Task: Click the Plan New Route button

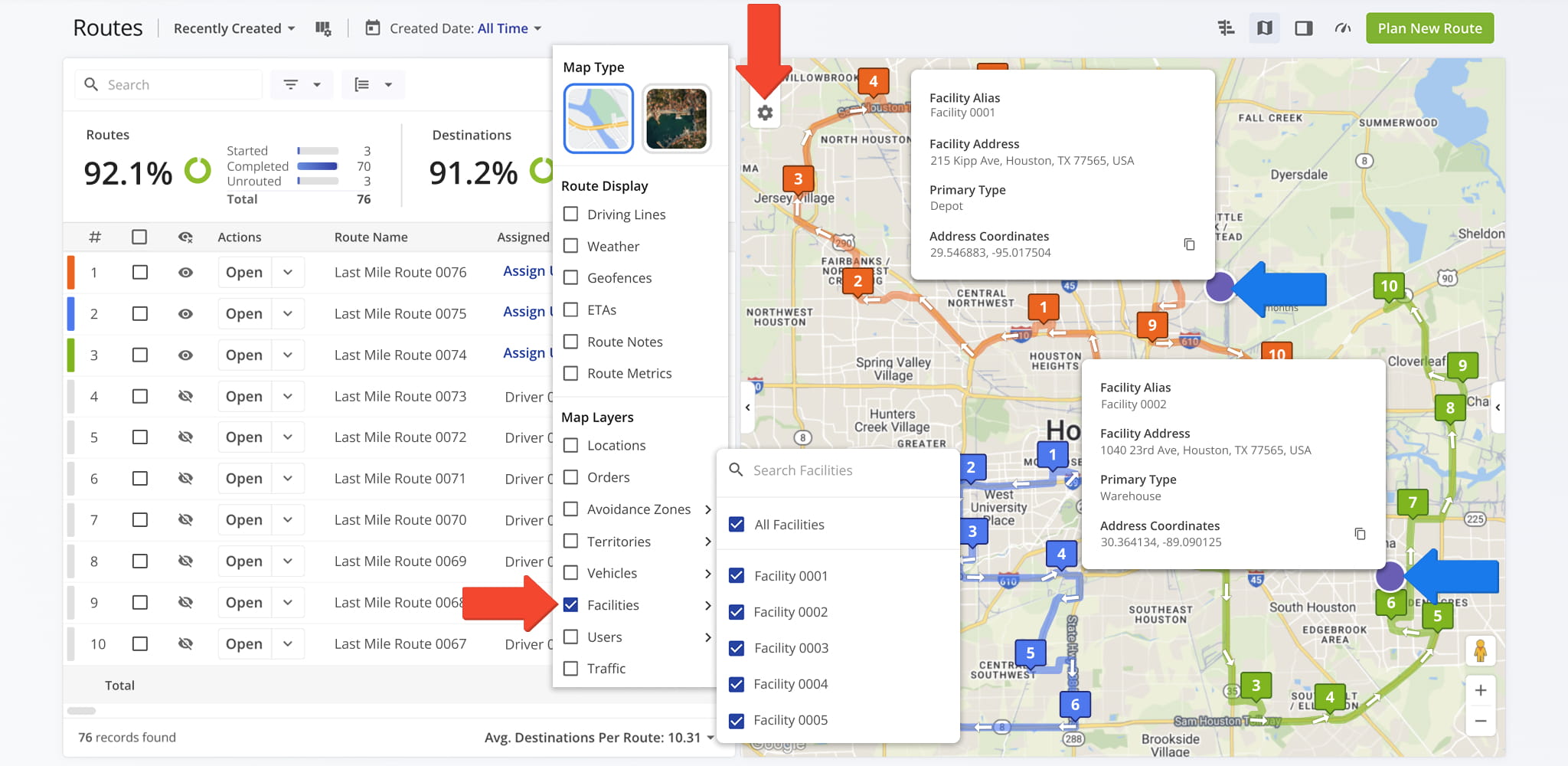Action: [x=1429, y=28]
